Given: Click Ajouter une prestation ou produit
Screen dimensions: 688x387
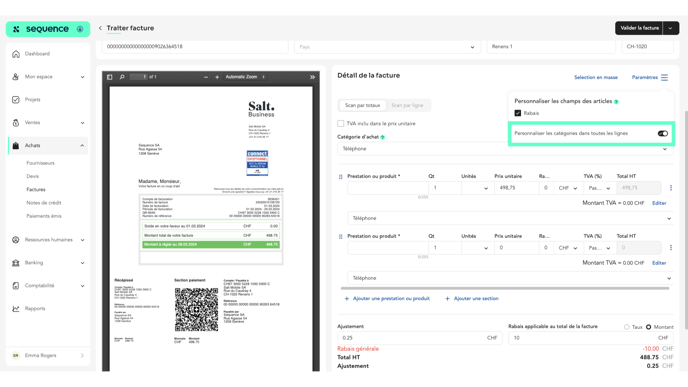Looking at the screenshot, I should point(387,298).
